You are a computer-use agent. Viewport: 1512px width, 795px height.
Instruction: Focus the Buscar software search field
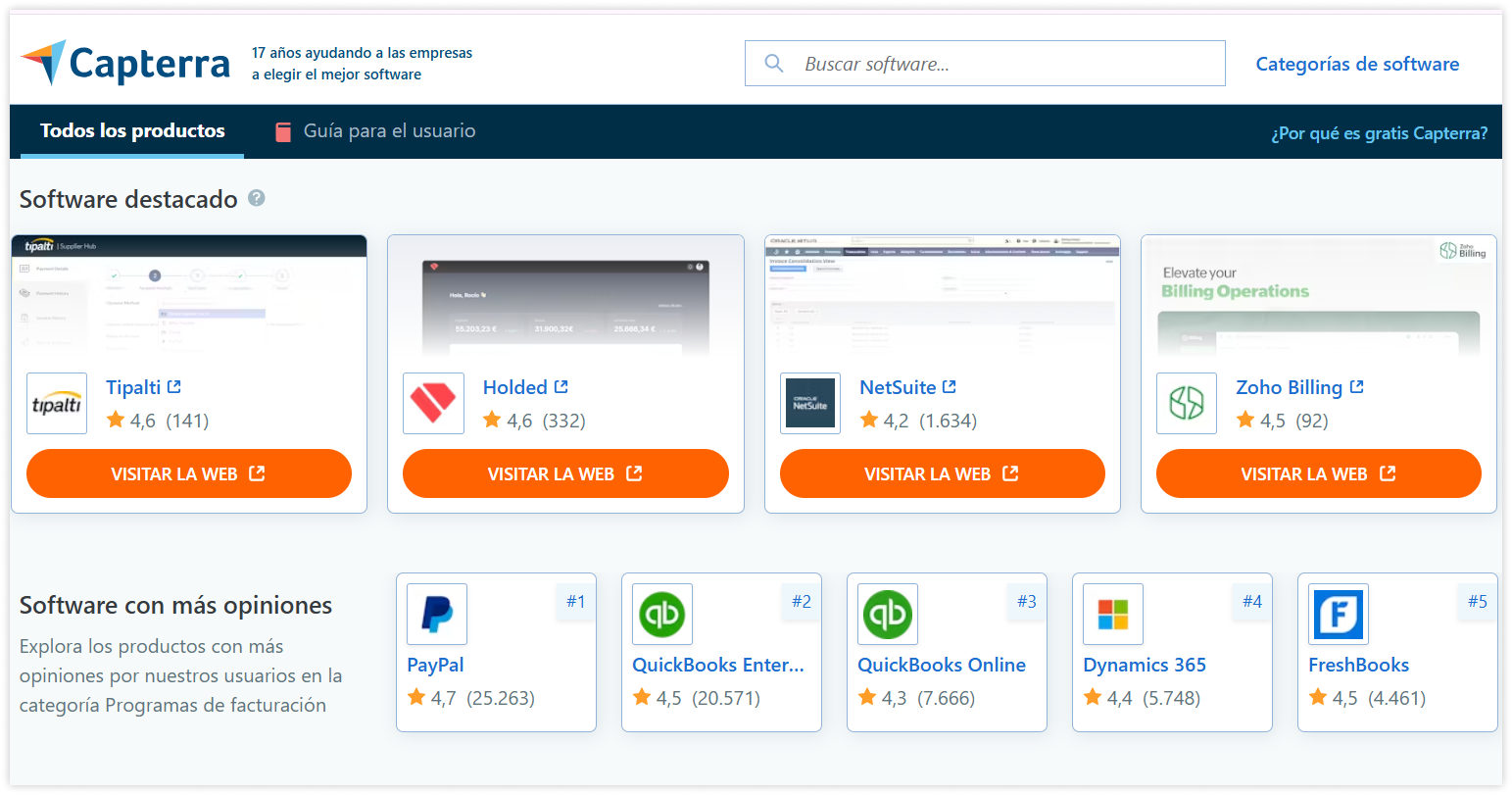click(985, 64)
